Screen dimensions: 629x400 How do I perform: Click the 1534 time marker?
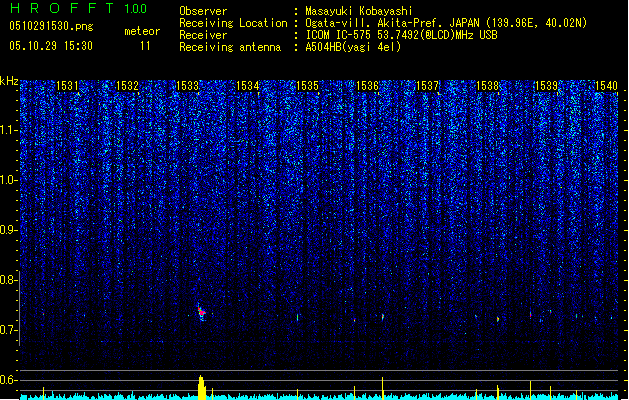248,86
